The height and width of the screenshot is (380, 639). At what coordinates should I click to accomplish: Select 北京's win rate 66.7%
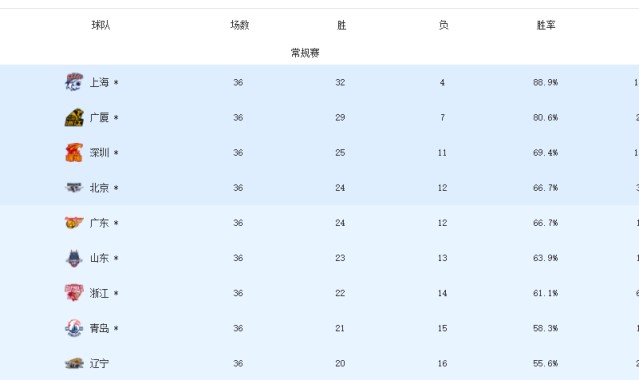tap(545, 188)
